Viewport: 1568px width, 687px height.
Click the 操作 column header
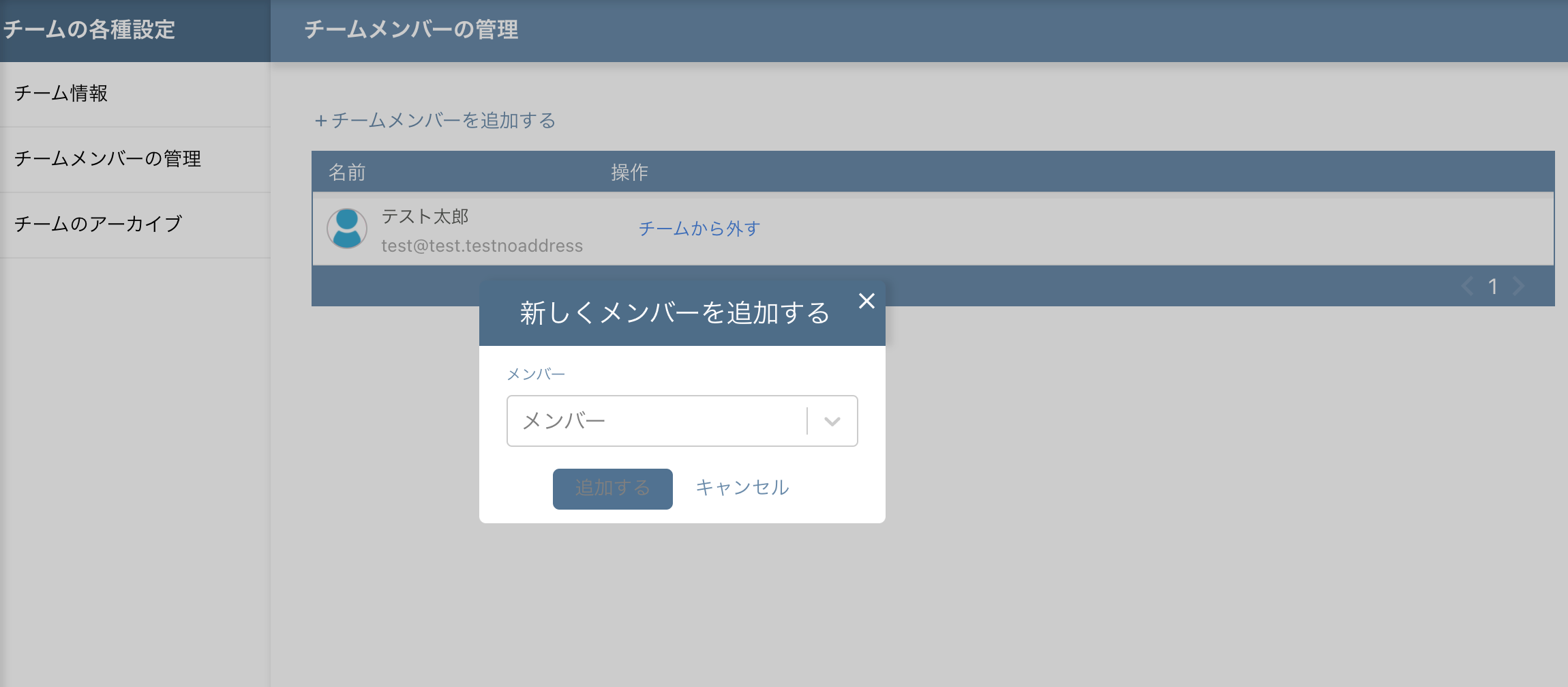[x=629, y=173]
